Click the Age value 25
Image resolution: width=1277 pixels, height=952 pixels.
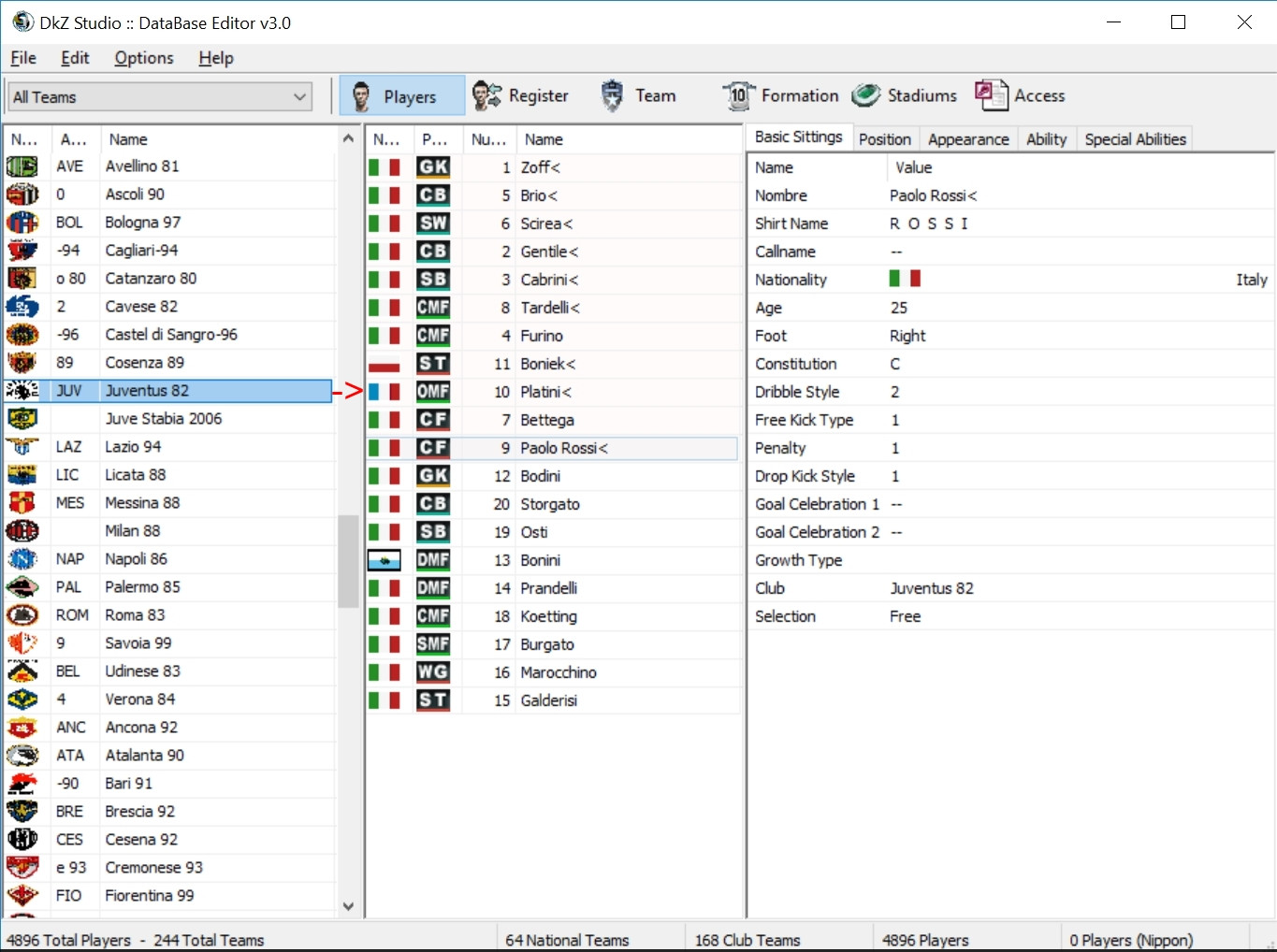tap(898, 308)
